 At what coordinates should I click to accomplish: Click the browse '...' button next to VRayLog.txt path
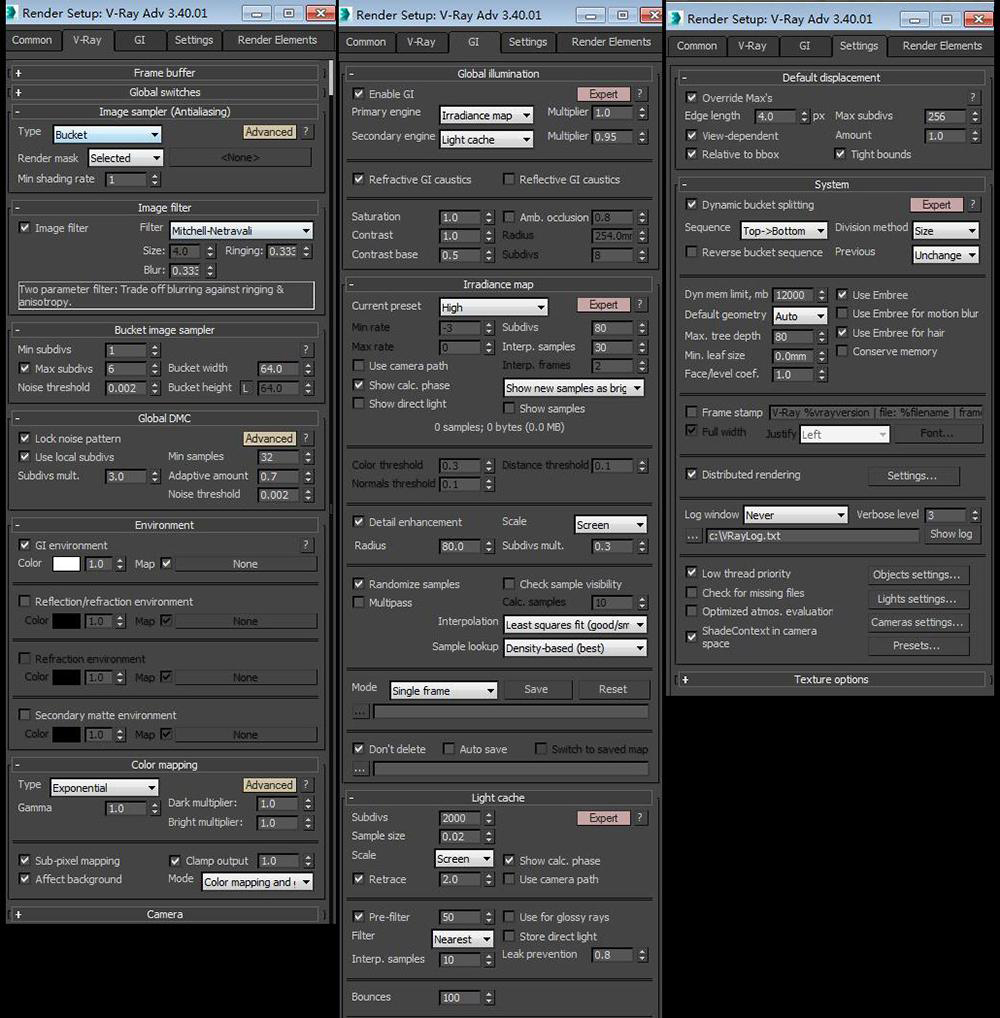pyautogui.click(x=693, y=536)
